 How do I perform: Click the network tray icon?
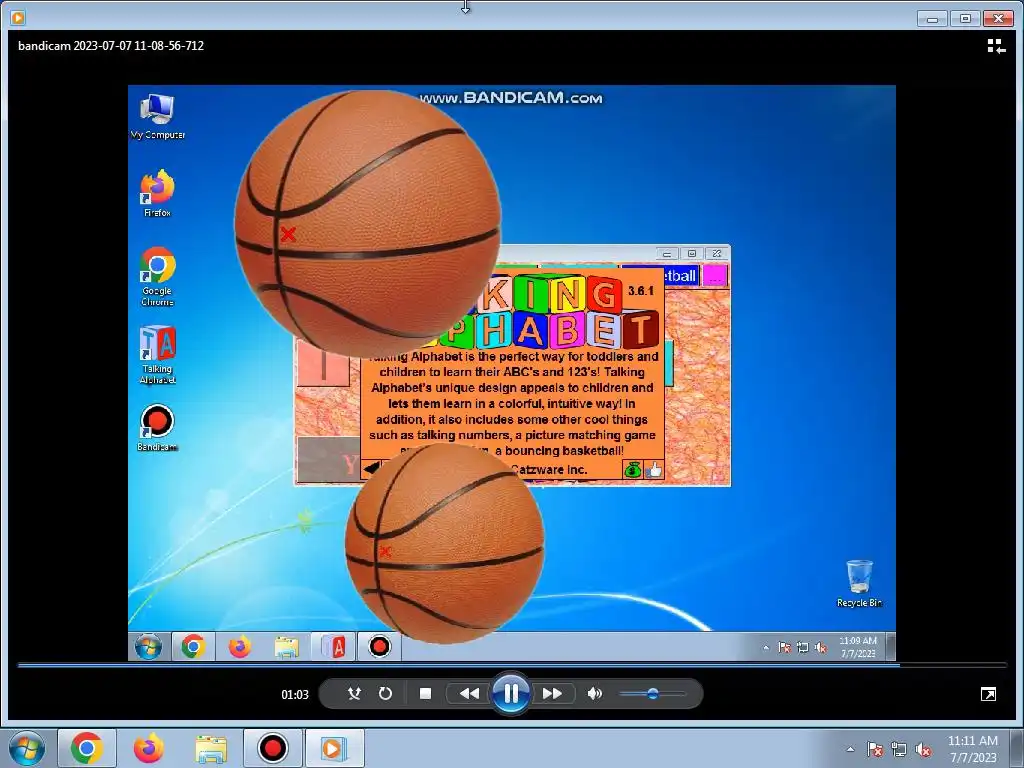(x=899, y=749)
